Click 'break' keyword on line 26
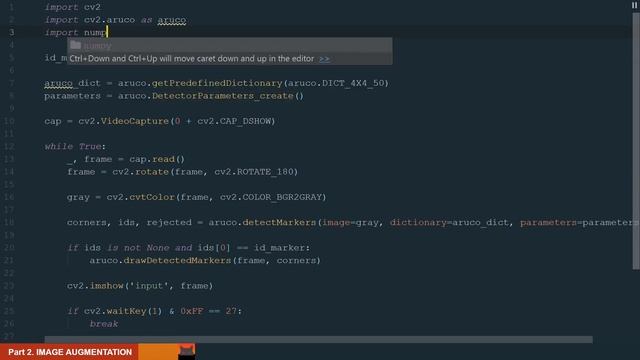Image resolution: width=640 pixels, height=360 pixels. (x=104, y=324)
